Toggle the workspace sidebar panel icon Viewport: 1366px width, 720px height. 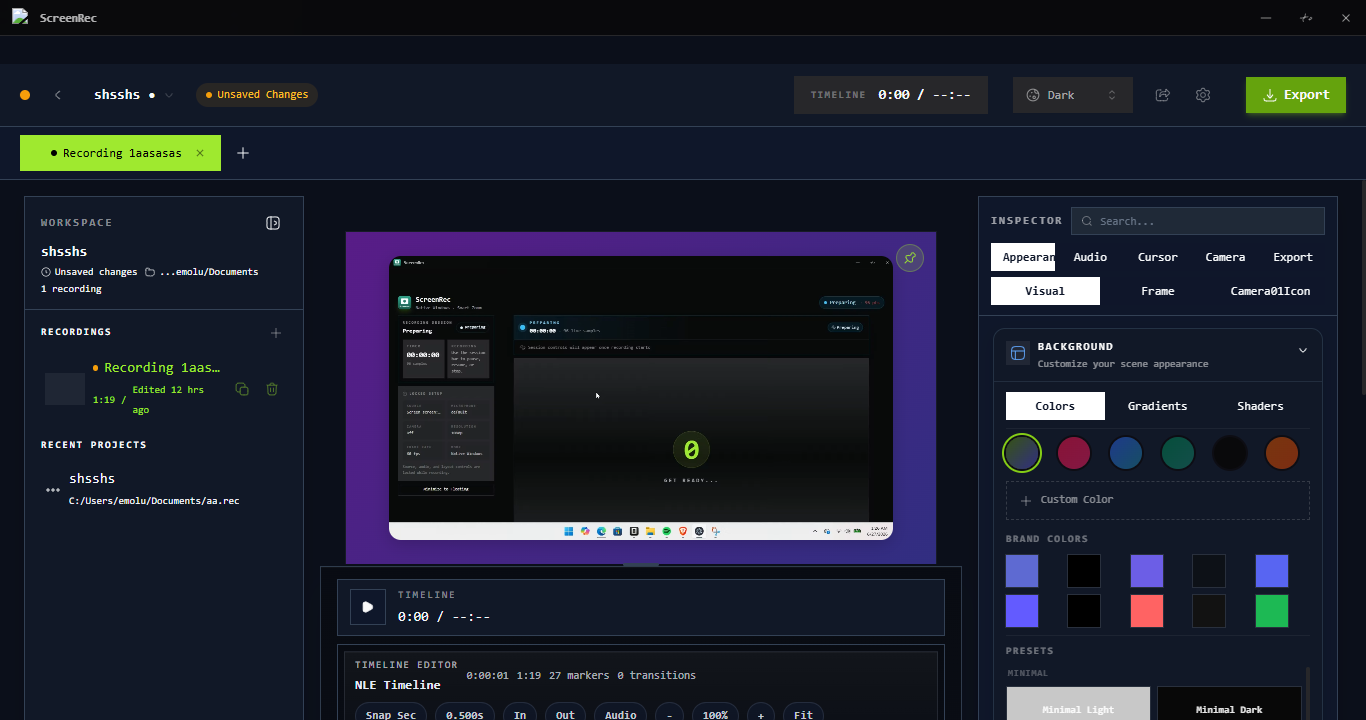(x=273, y=223)
